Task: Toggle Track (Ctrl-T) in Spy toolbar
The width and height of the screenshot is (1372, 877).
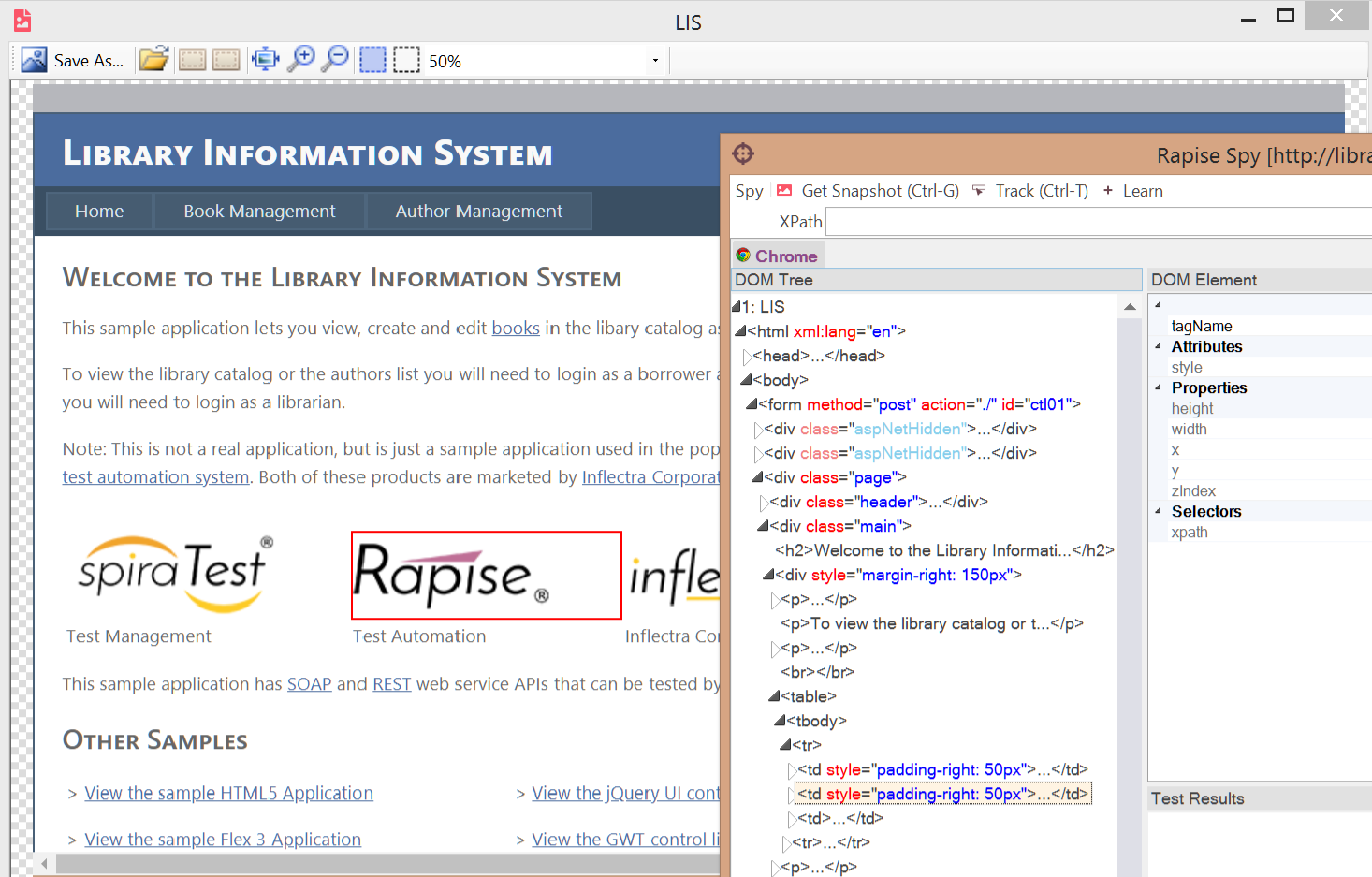Action: [1030, 191]
